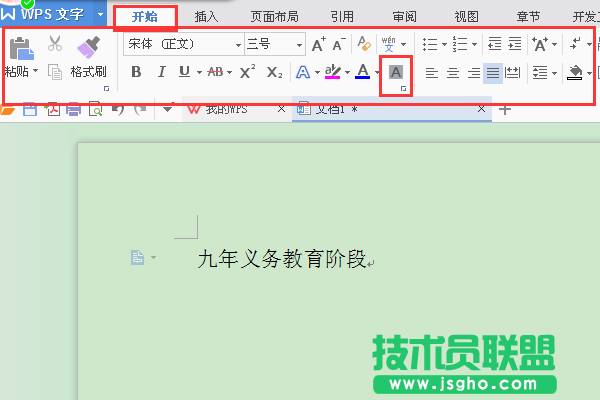Open the text effects dropdown arrow
The image size is (600, 400).
pos(317,72)
